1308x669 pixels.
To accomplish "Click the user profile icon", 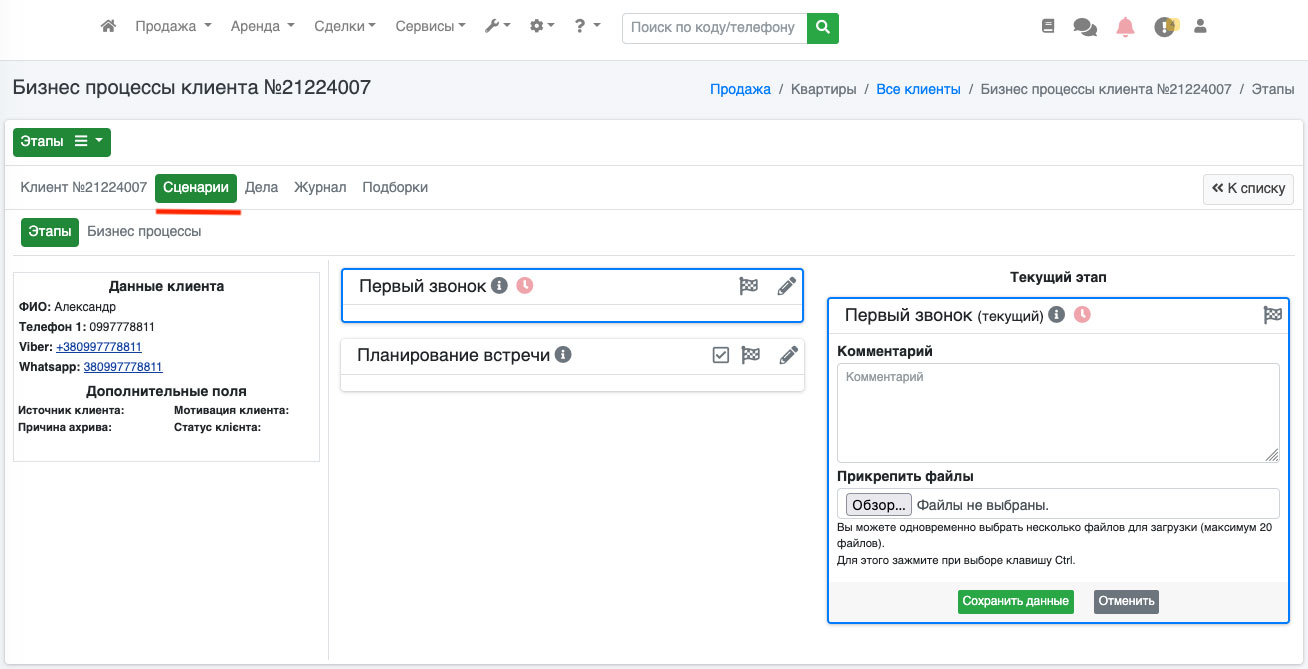I will 1201,27.
